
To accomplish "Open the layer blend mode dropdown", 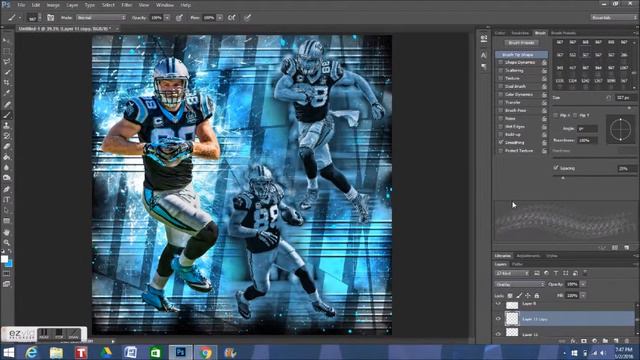I will point(520,284).
